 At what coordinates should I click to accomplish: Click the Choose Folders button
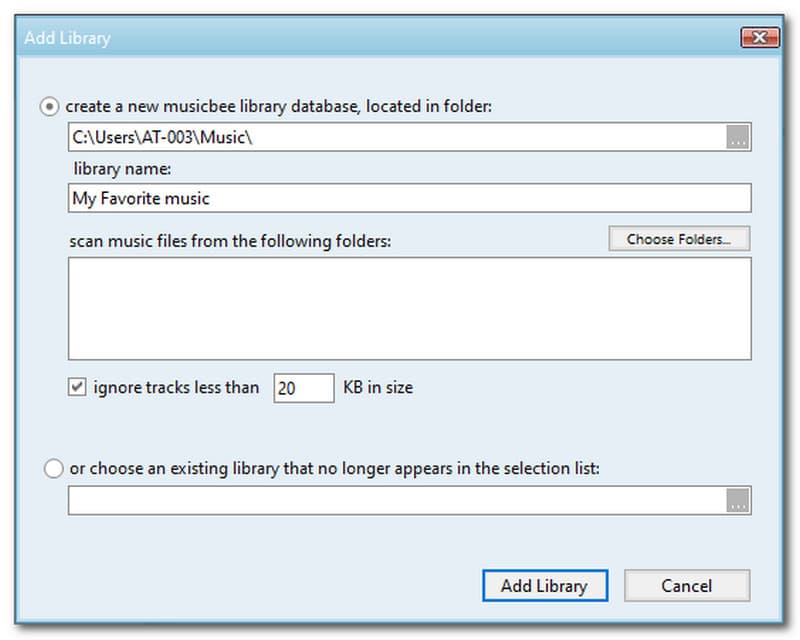coord(679,239)
